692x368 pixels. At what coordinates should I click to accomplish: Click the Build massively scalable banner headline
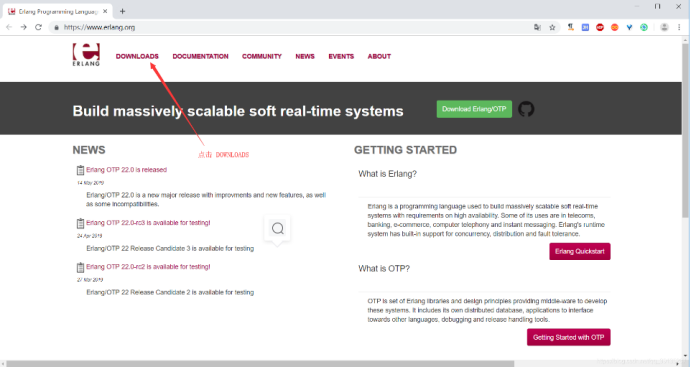[238, 111]
